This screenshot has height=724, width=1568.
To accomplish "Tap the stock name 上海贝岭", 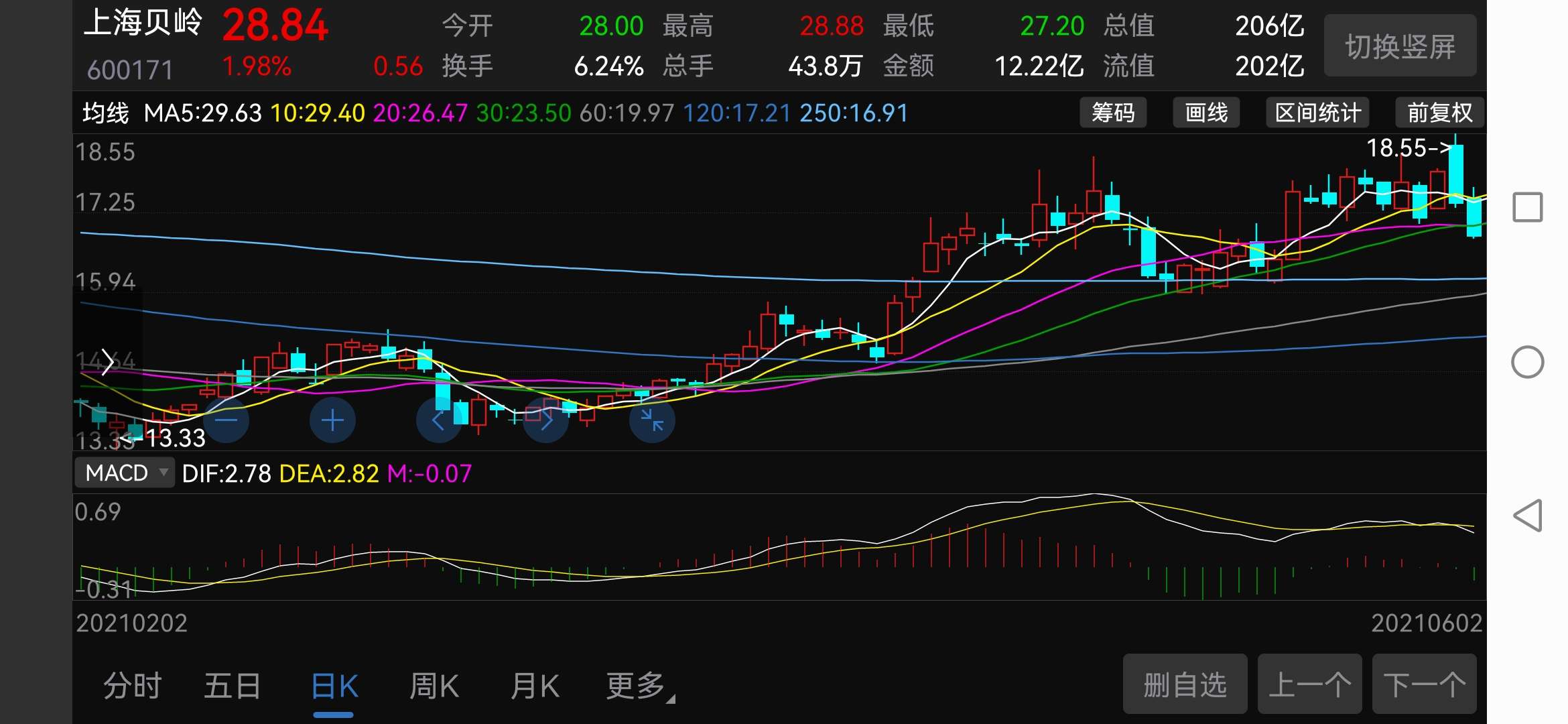I will (142, 23).
